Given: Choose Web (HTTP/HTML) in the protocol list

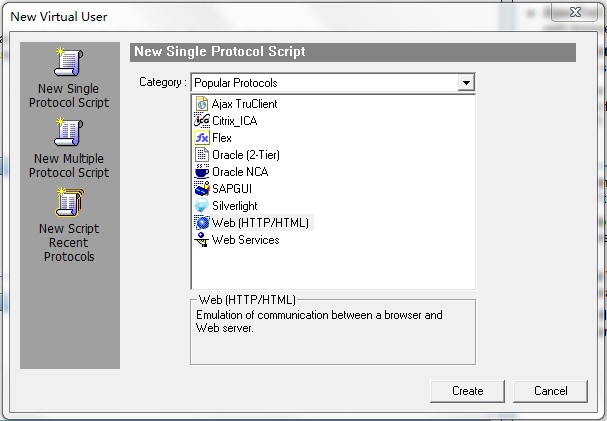Looking at the screenshot, I should coord(260,223).
